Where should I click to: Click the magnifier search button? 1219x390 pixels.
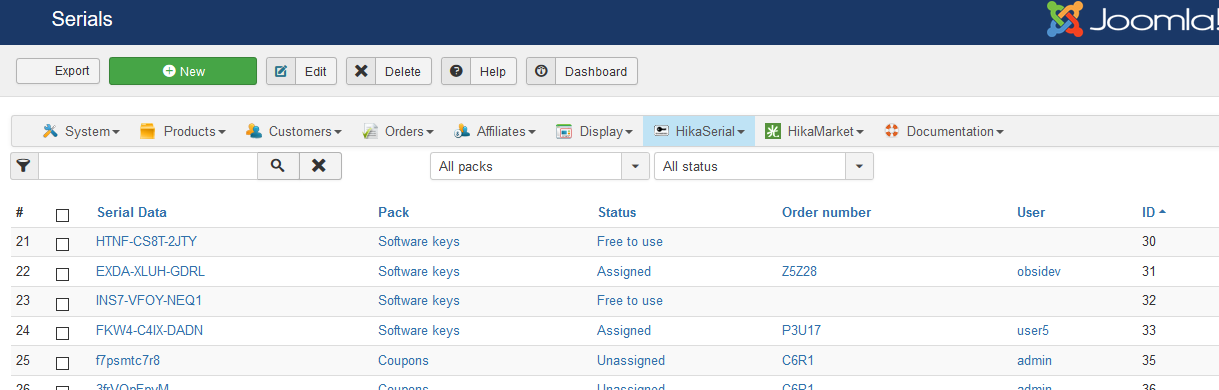click(278, 166)
